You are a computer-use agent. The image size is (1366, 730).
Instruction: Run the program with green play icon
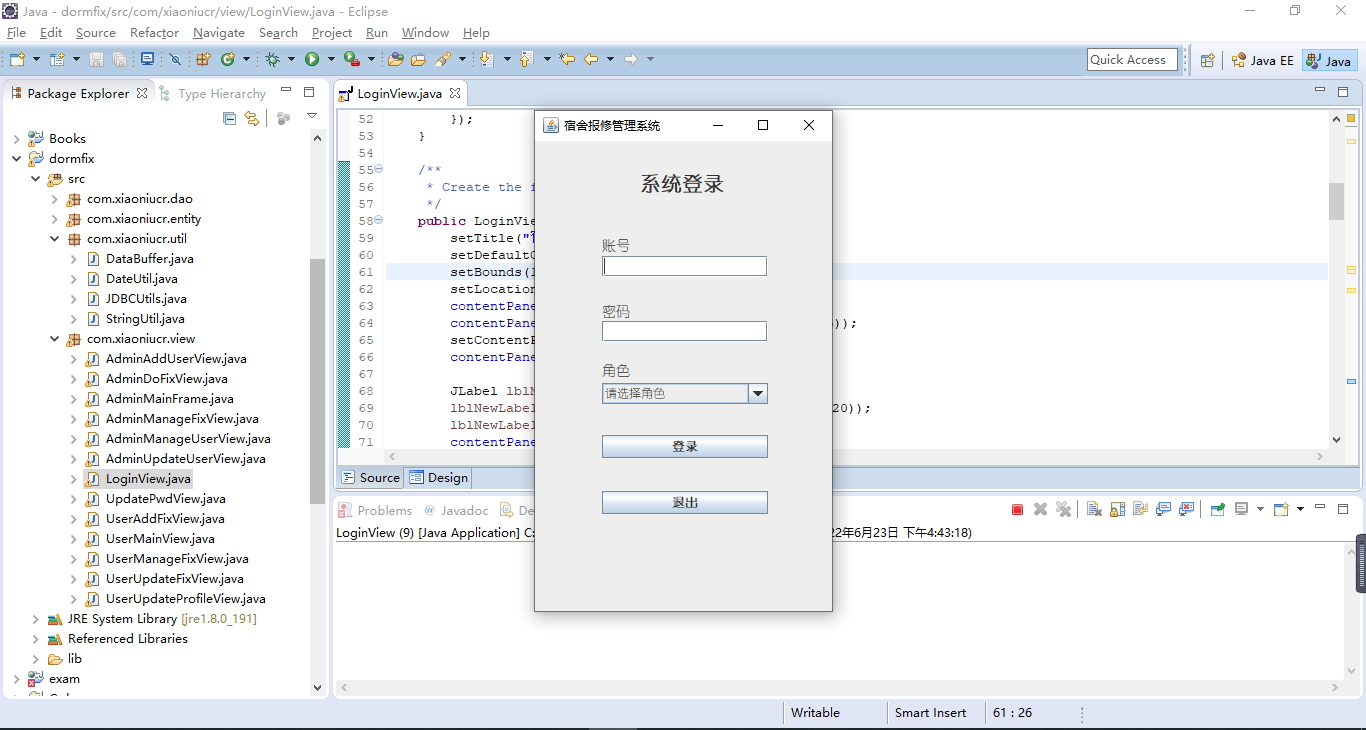click(312, 59)
